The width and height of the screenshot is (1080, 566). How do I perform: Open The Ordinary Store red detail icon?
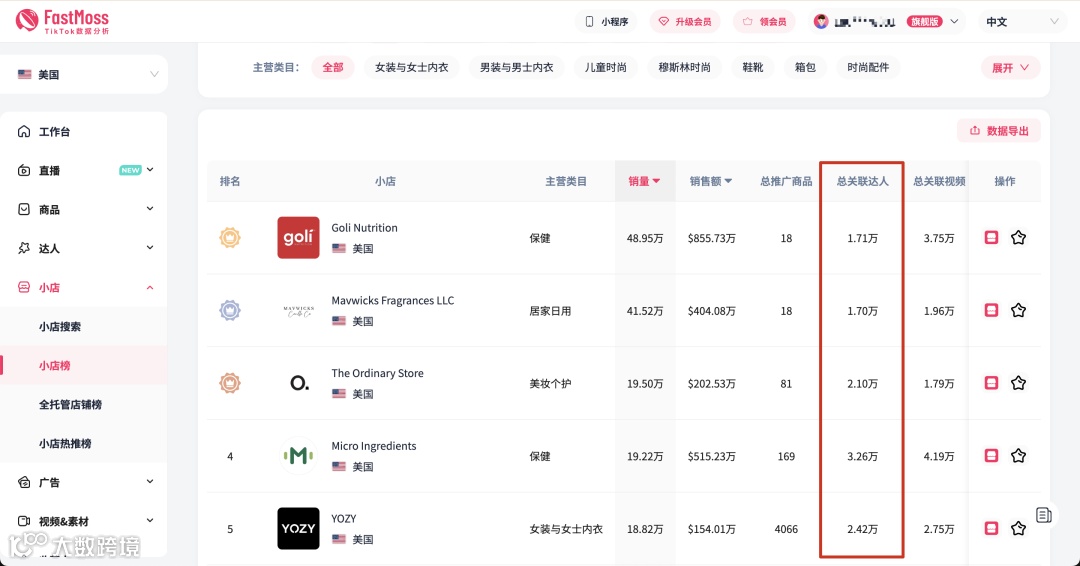tap(991, 383)
